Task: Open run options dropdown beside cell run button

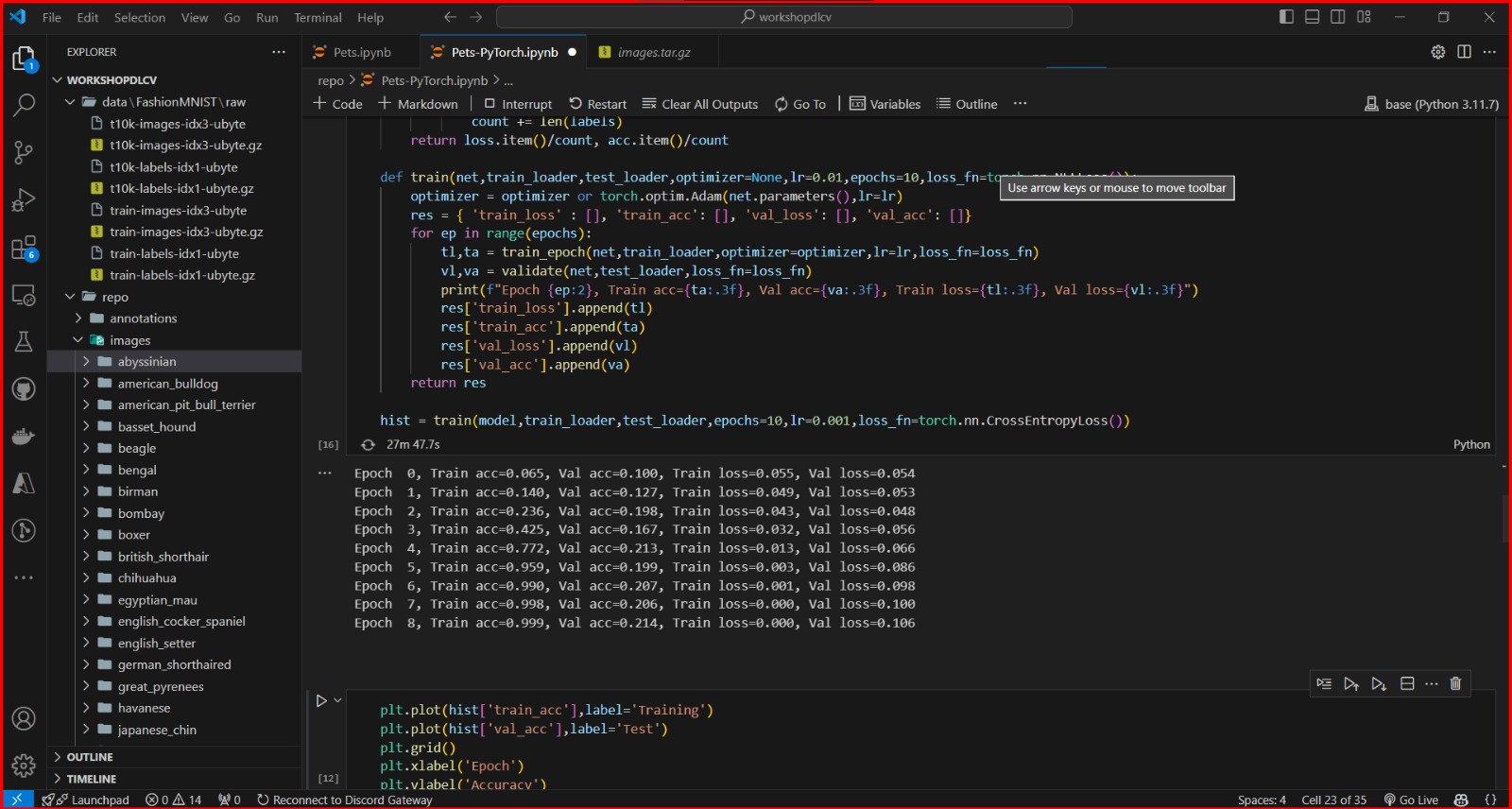Action: pos(337,700)
